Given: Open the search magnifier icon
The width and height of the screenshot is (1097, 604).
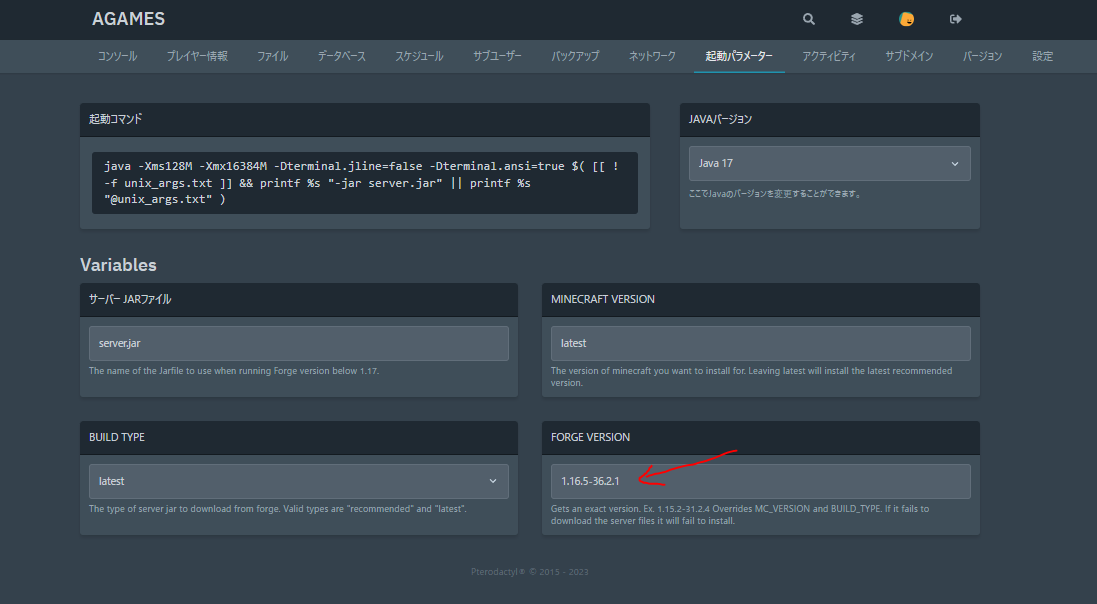Looking at the screenshot, I should click(808, 19).
